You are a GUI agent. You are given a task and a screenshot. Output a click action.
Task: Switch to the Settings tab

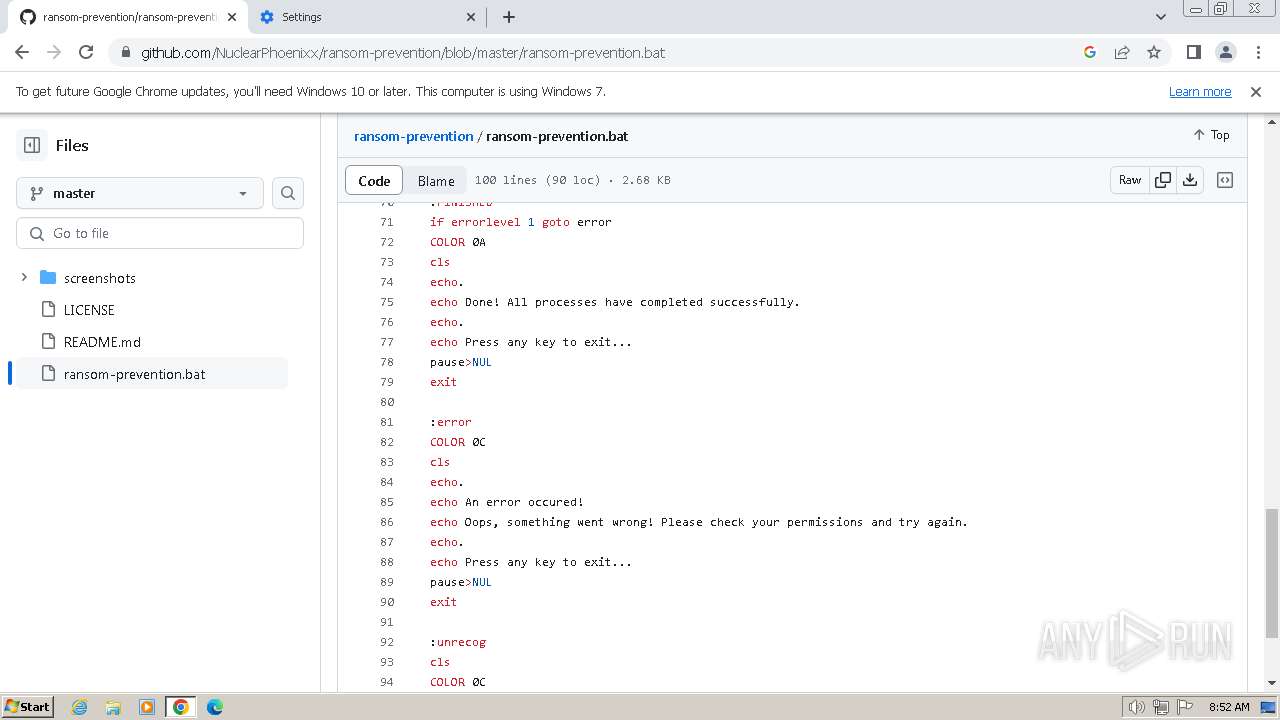(x=365, y=17)
